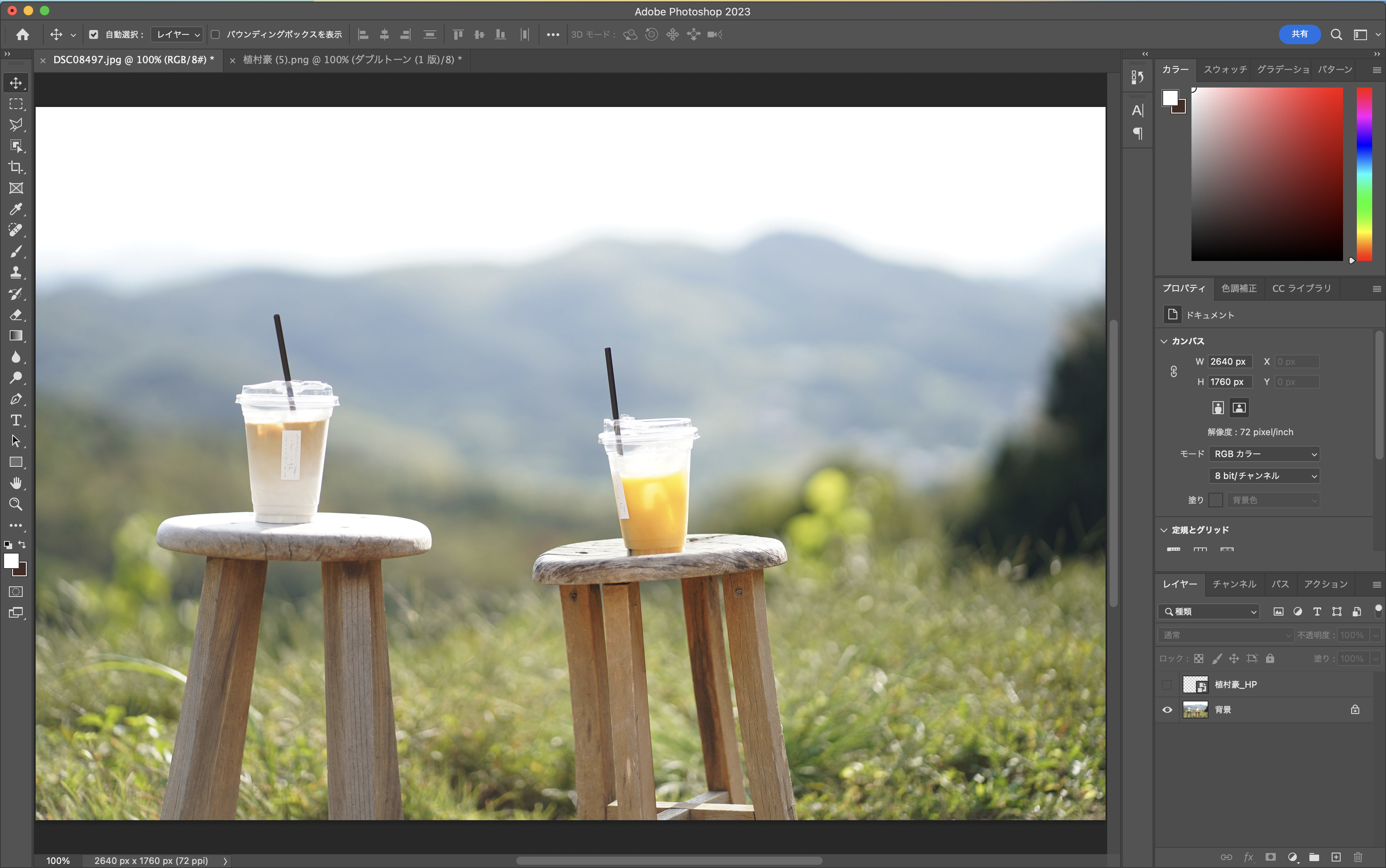
Task: Click the canvas width W field
Action: [x=1230, y=361]
